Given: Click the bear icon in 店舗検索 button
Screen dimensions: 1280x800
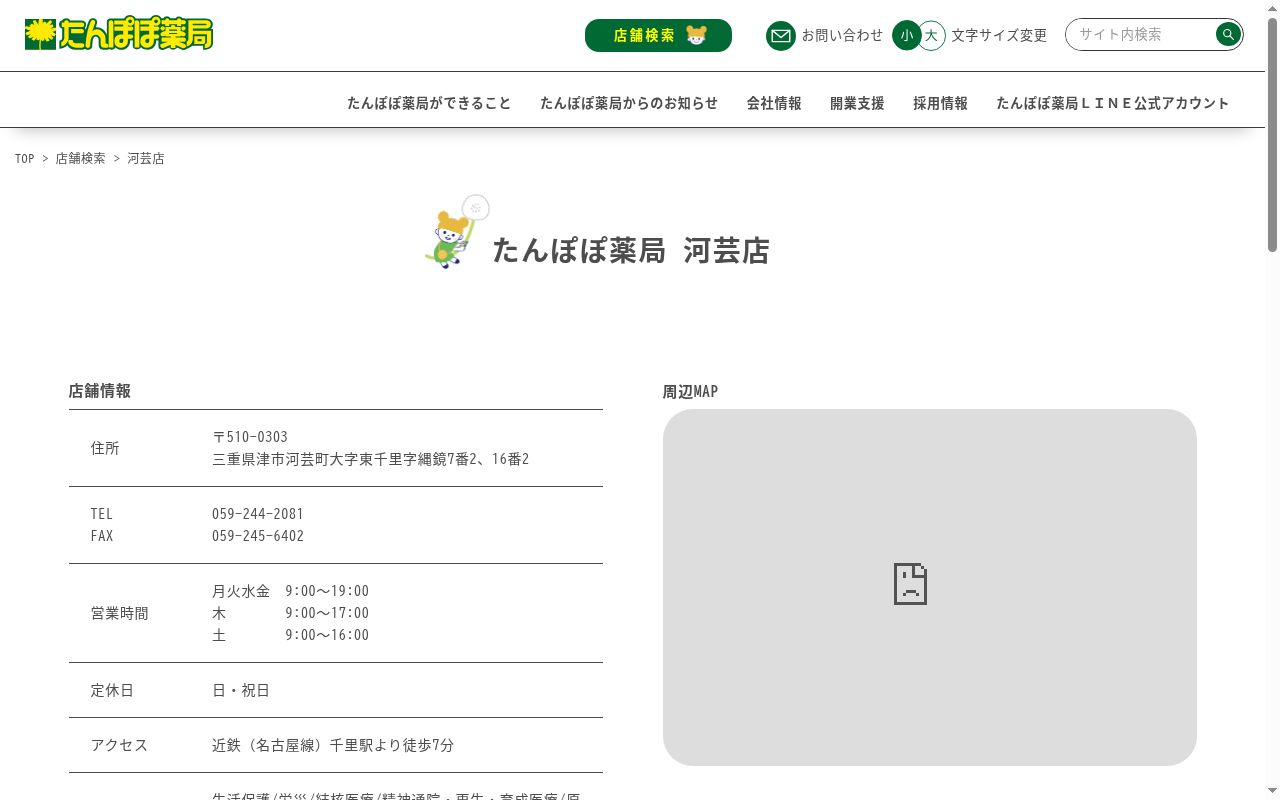Looking at the screenshot, I should pyautogui.click(x=697, y=35).
